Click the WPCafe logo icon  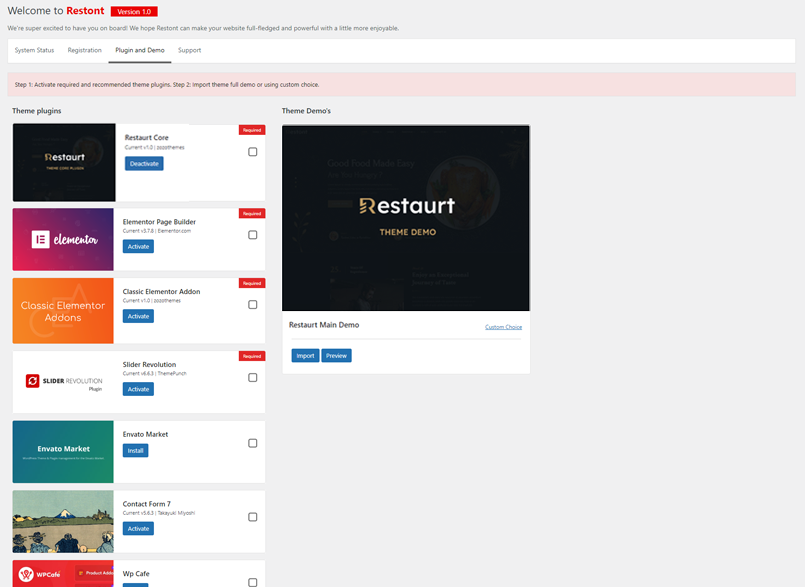tap(45, 574)
